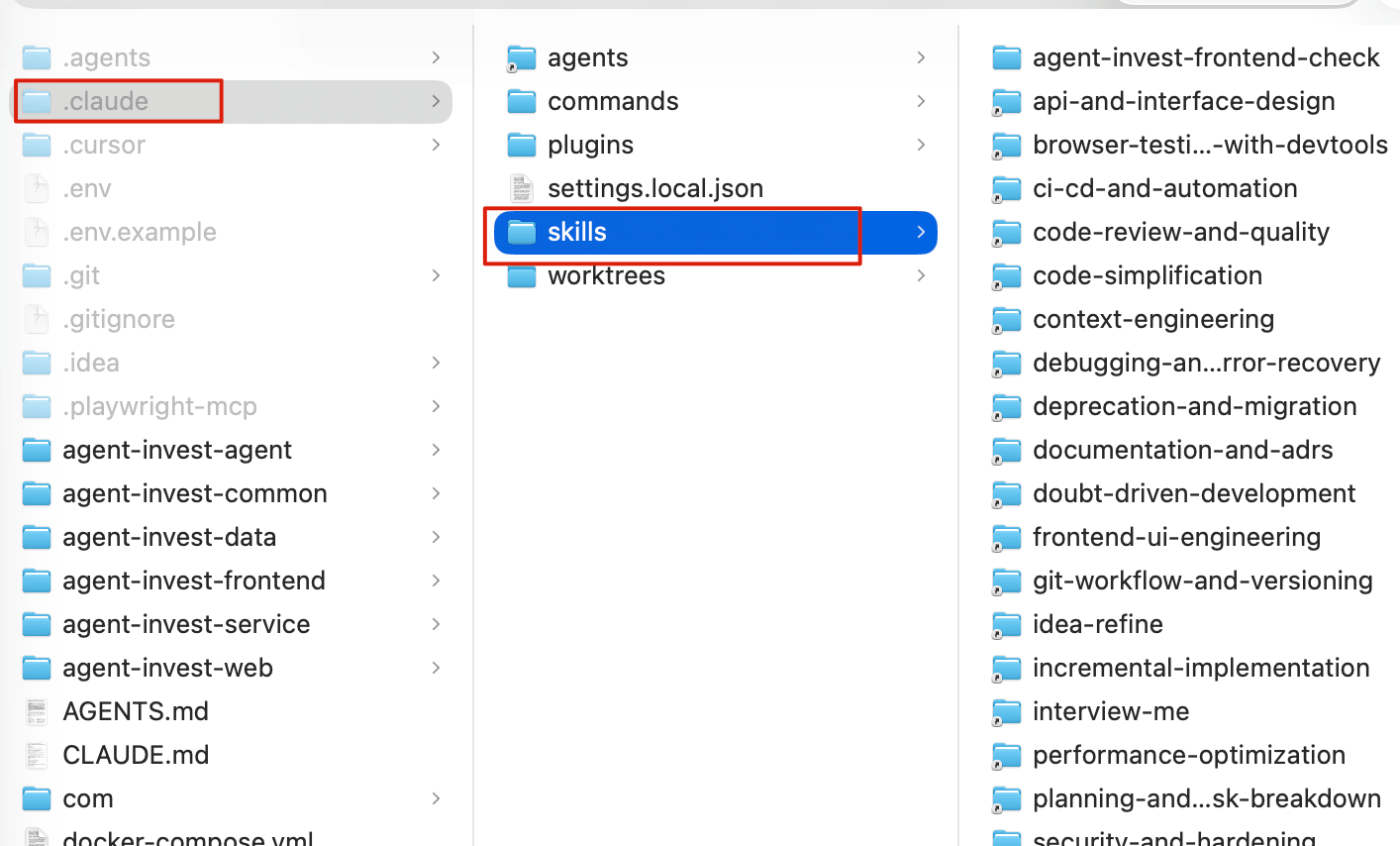Viewport: 1400px width, 846px height.
Task: Click the plugins folder icon
Action: click(x=521, y=145)
